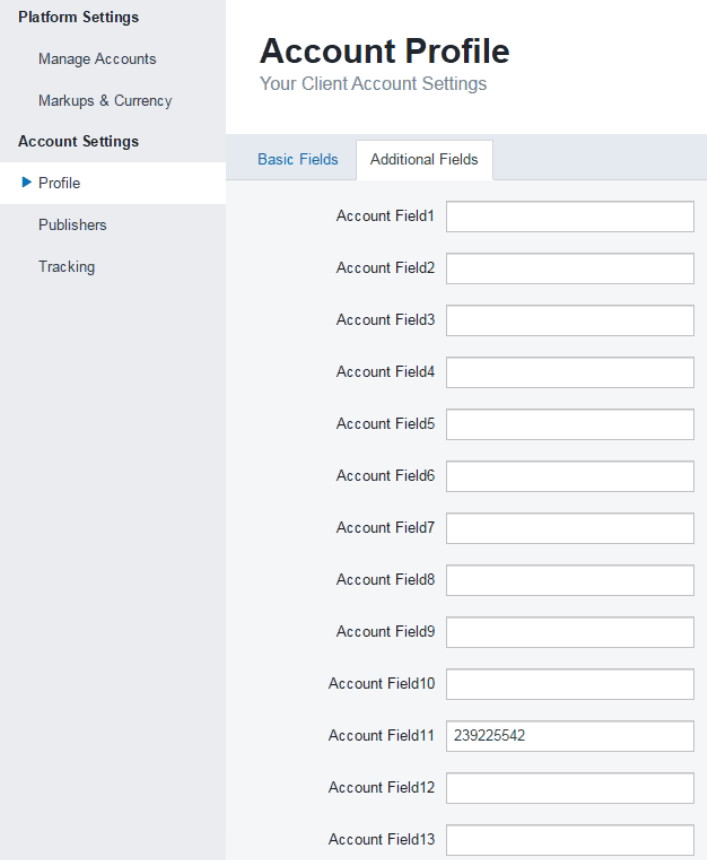Select the Account Field4 text field
The height and width of the screenshot is (860, 707).
pyautogui.click(x=570, y=372)
